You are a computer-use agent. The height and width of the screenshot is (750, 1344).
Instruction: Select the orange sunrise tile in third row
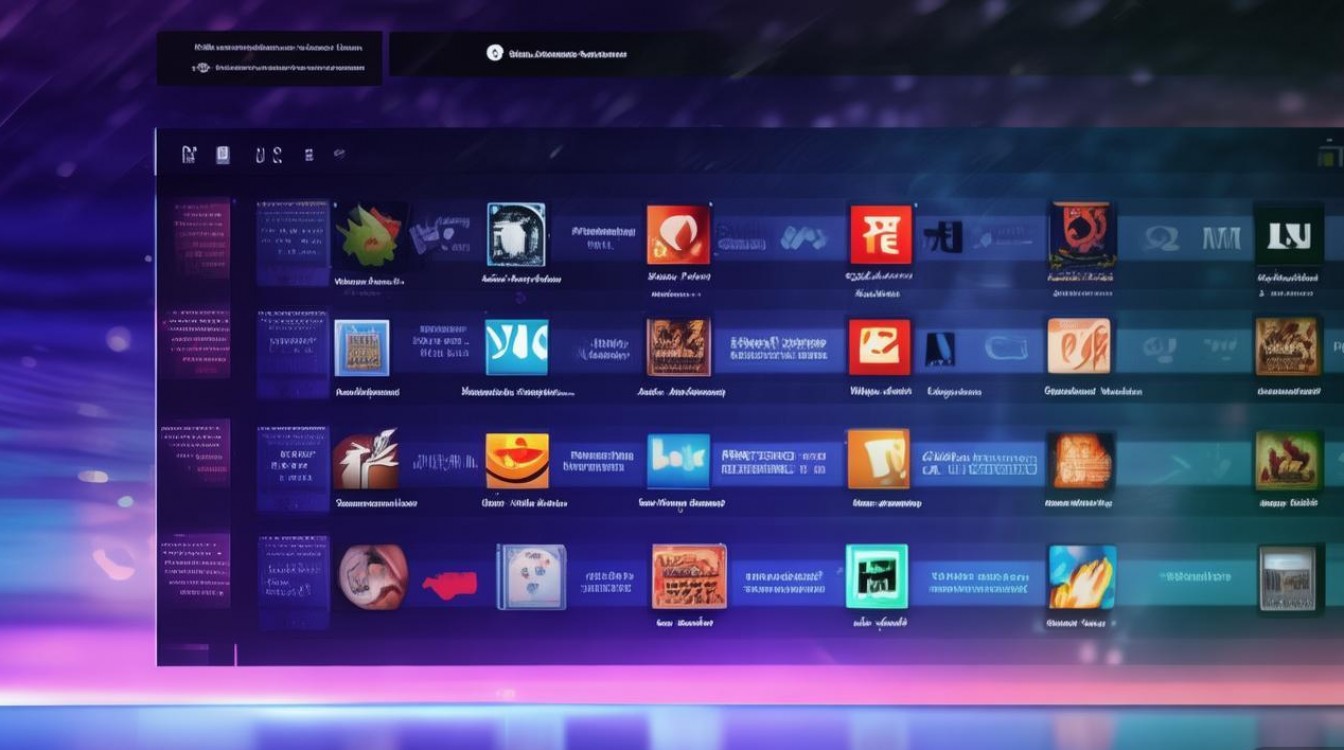[516, 462]
